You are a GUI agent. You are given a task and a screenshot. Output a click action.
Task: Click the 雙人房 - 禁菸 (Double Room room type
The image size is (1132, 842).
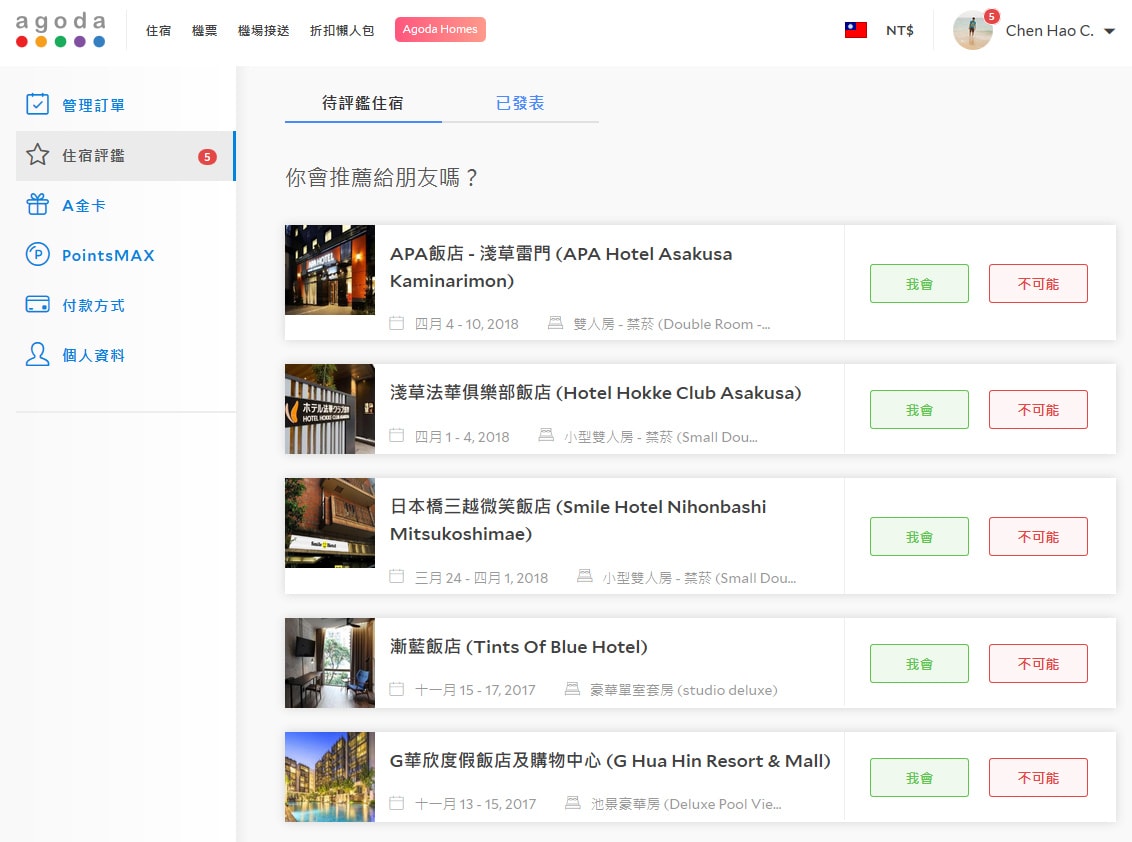click(x=671, y=324)
